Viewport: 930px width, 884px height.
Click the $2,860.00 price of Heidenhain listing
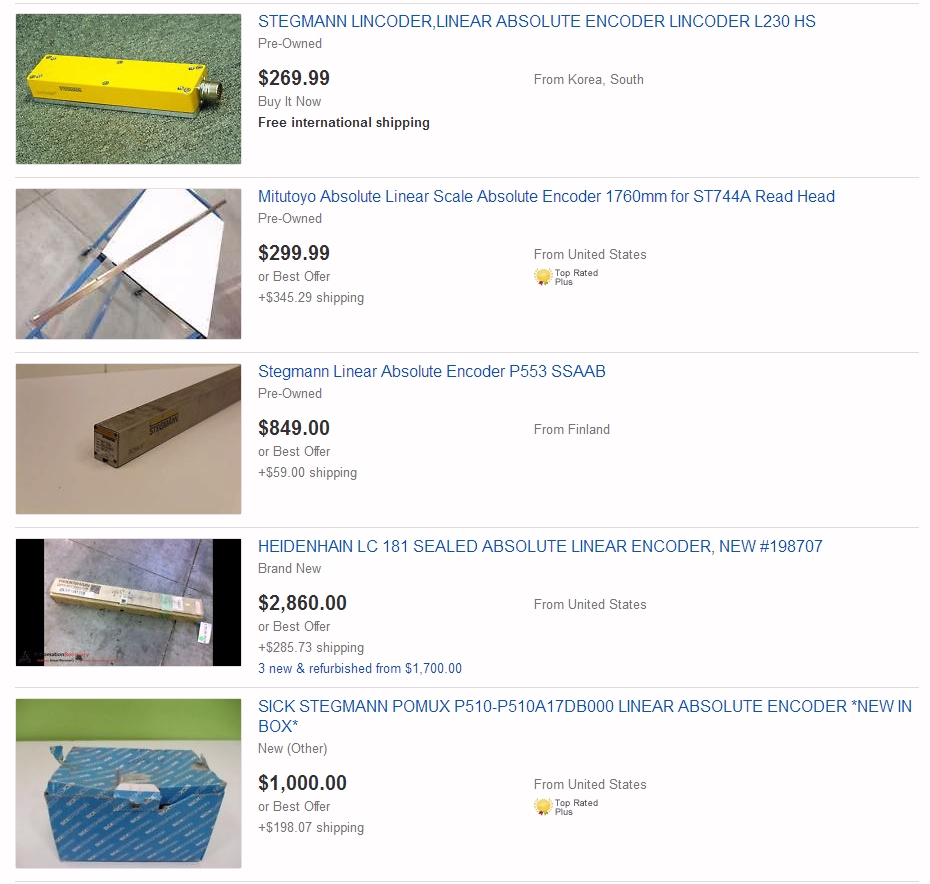point(302,603)
